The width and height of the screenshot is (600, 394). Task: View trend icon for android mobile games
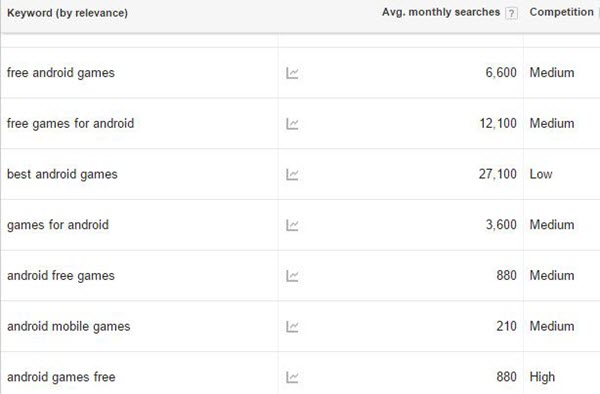[x=292, y=327]
